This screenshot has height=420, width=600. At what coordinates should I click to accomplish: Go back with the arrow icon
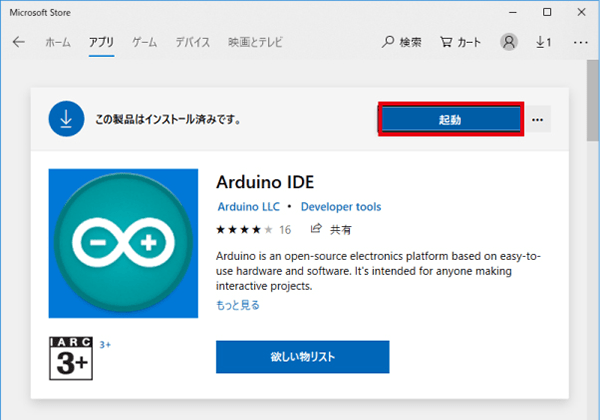click(18, 42)
